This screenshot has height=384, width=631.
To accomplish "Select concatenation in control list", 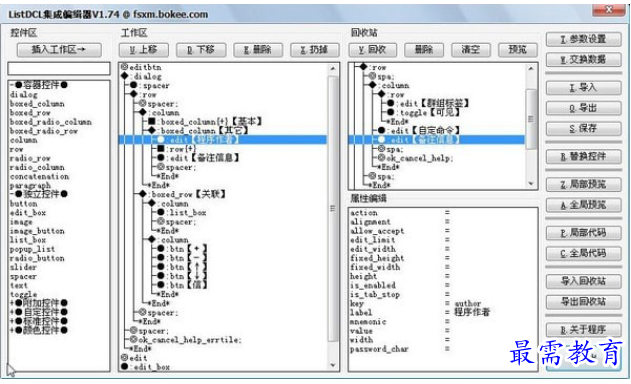I will click(39, 176).
